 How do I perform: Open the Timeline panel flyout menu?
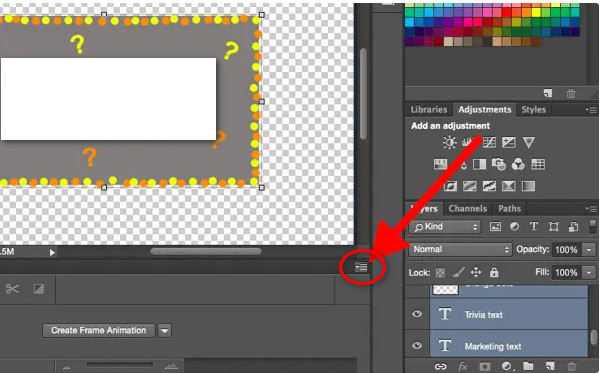click(x=361, y=267)
